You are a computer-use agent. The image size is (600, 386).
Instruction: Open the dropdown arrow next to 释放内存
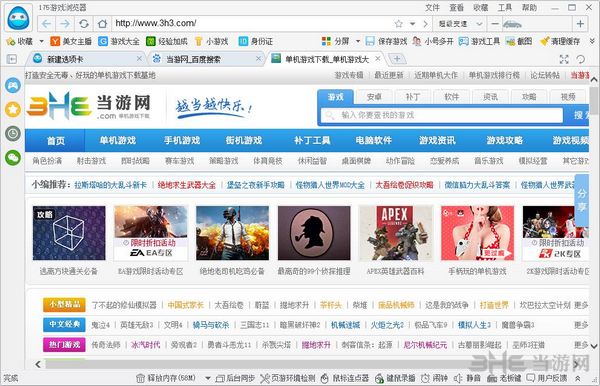click(x=208, y=378)
